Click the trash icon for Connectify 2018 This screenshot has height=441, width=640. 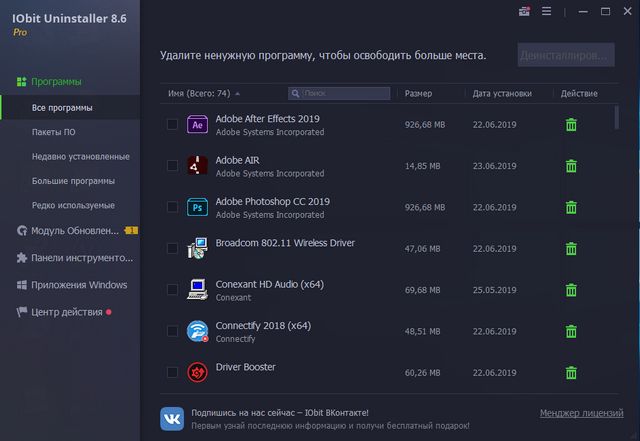click(571, 332)
